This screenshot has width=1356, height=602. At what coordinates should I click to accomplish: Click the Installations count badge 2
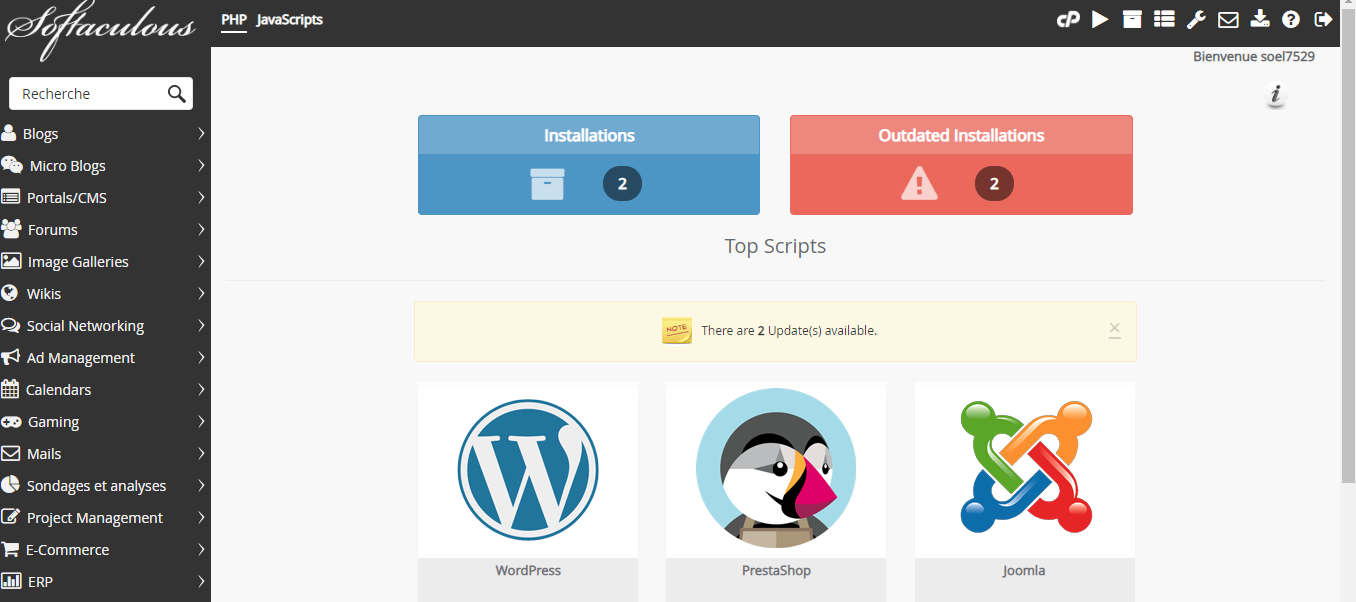tap(622, 184)
